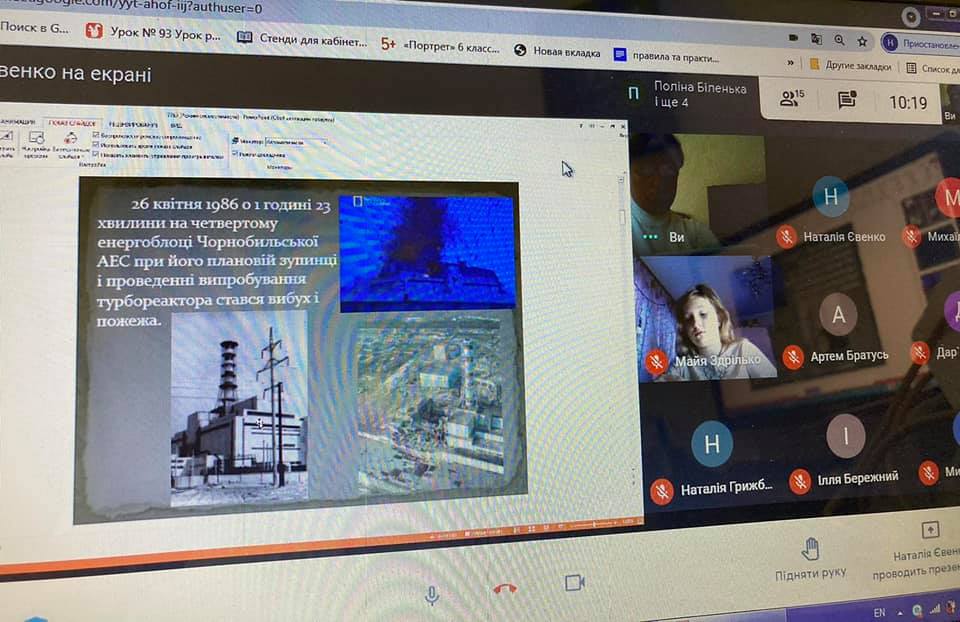This screenshot has width=960, height=622.
Task: Open the Поиск в G... bookmark
Action: point(35,27)
